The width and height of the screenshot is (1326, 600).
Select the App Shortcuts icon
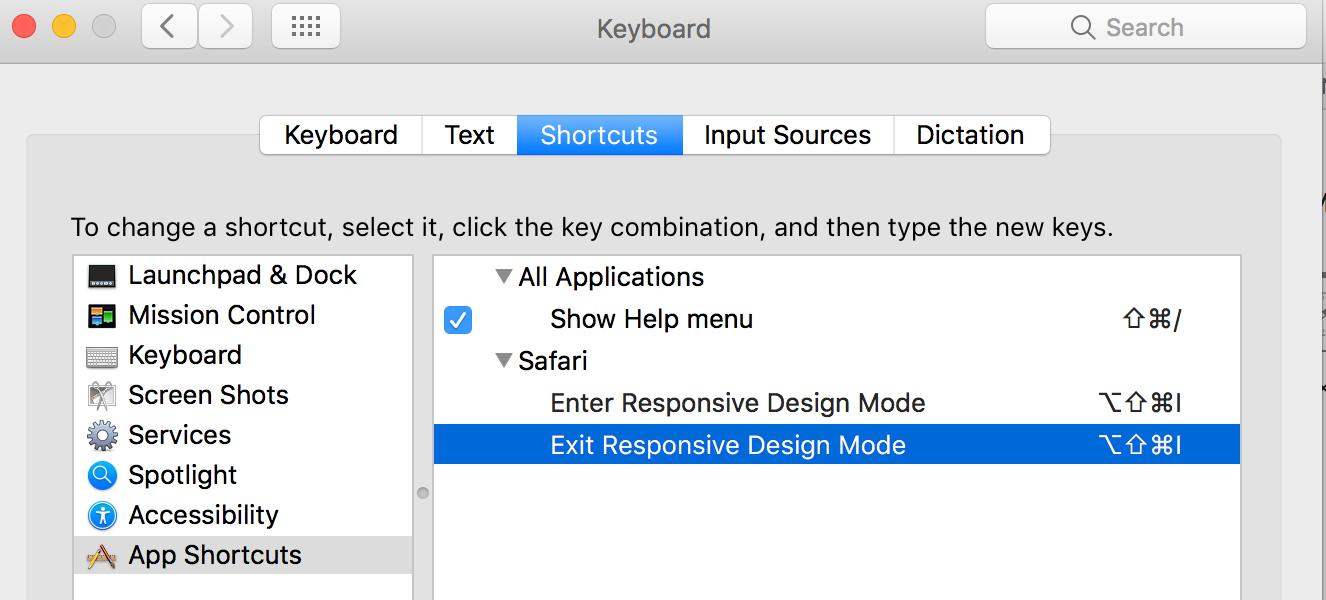click(x=102, y=556)
